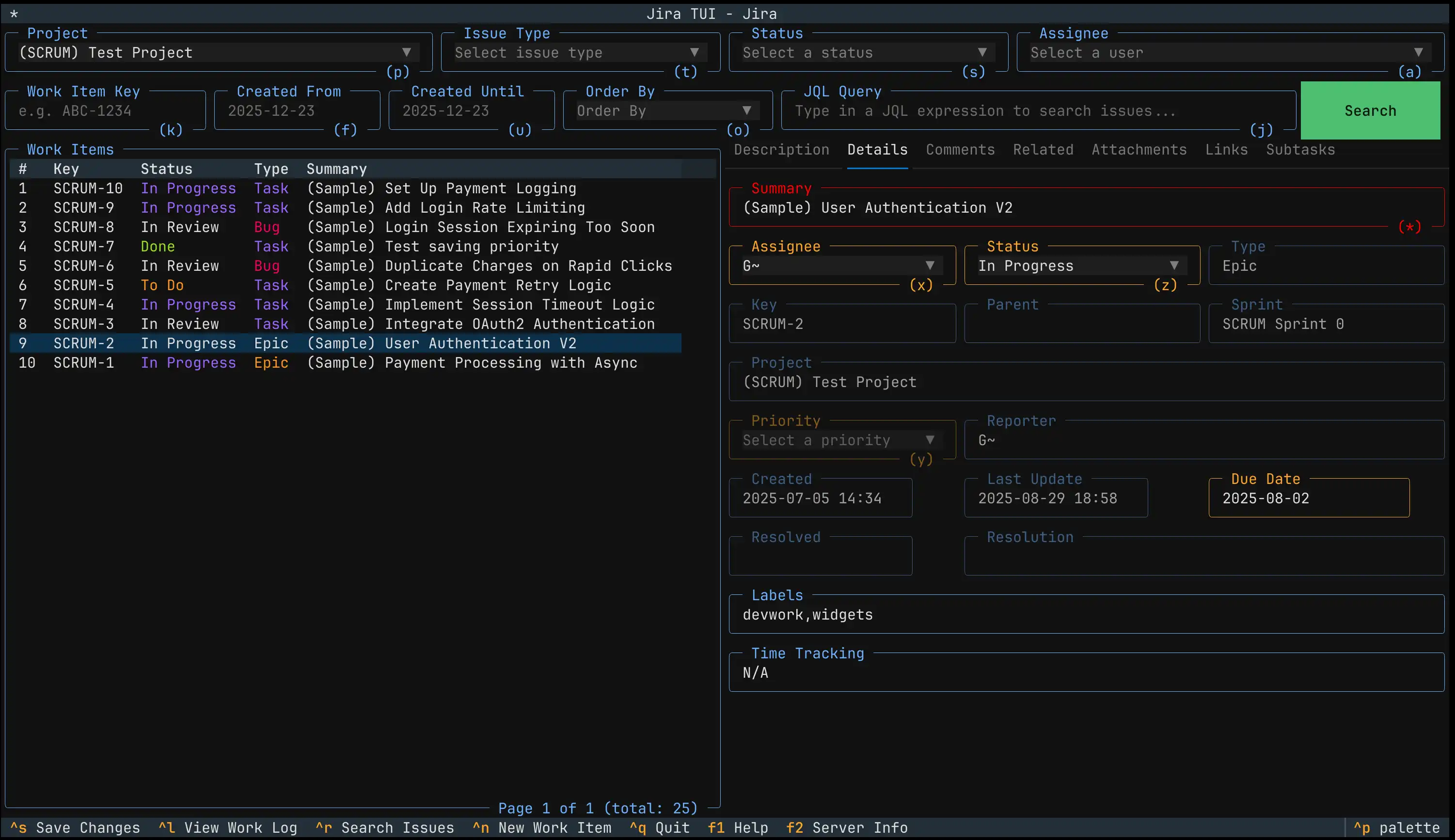
Task: Select row SCRUM-9 Add Login Rate Limiting
Action: coord(346,208)
